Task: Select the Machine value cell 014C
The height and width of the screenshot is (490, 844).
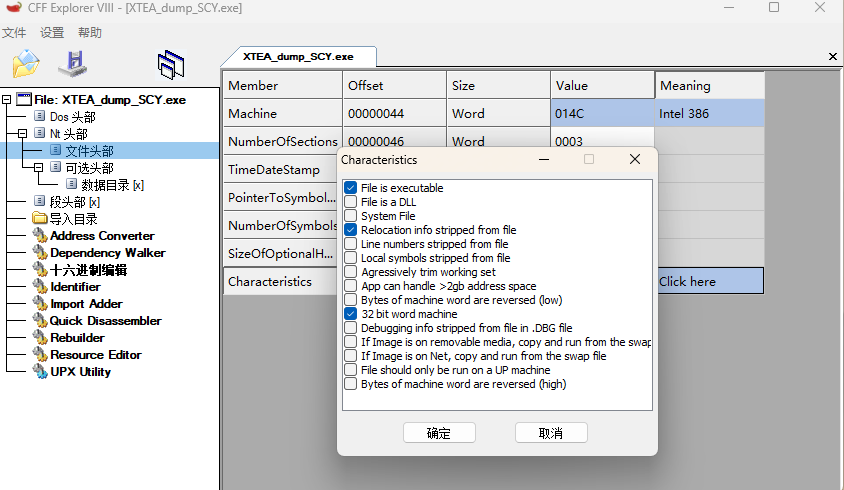Action: point(602,114)
